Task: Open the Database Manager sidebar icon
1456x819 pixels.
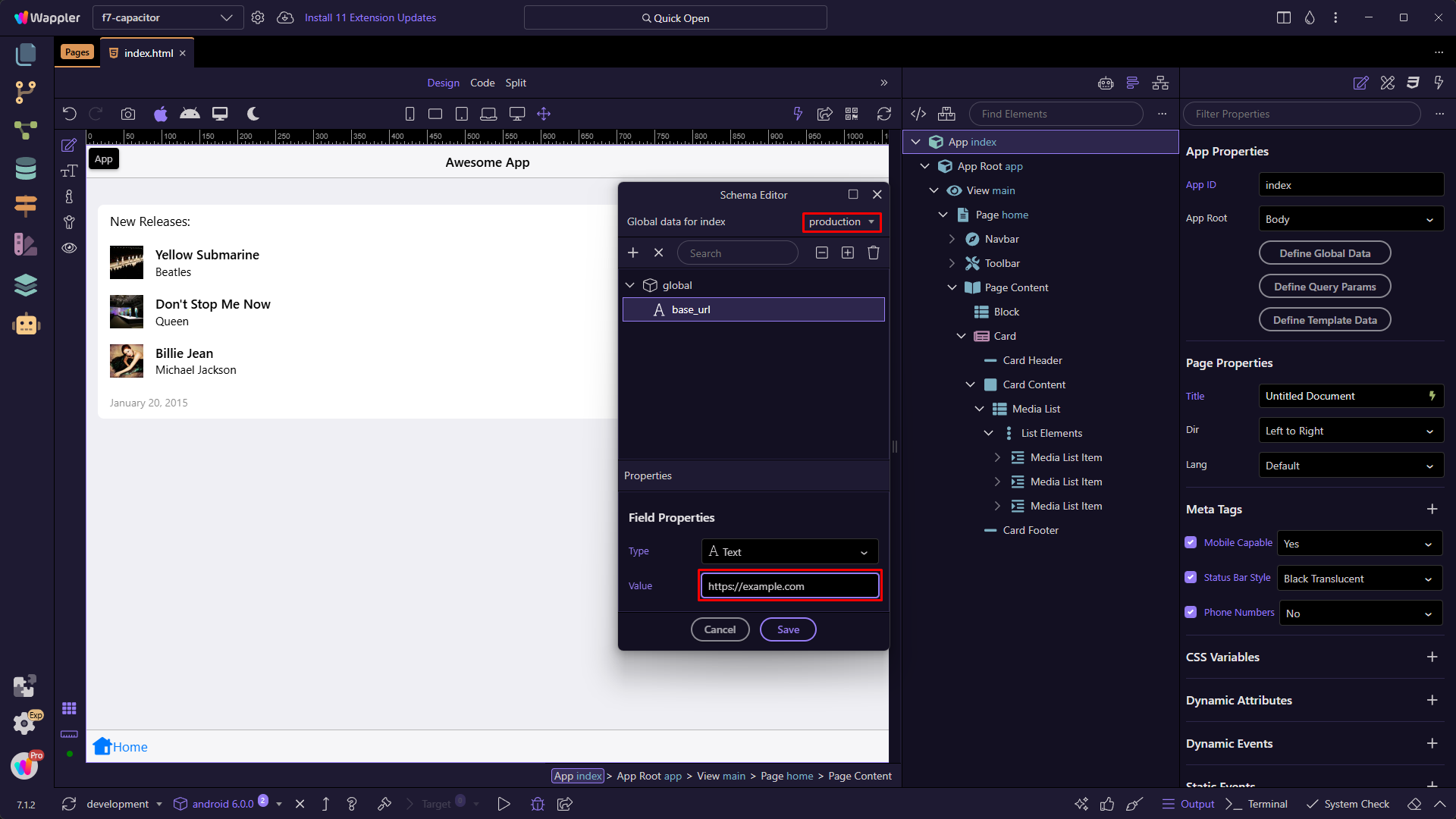Action: pos(26,168)
